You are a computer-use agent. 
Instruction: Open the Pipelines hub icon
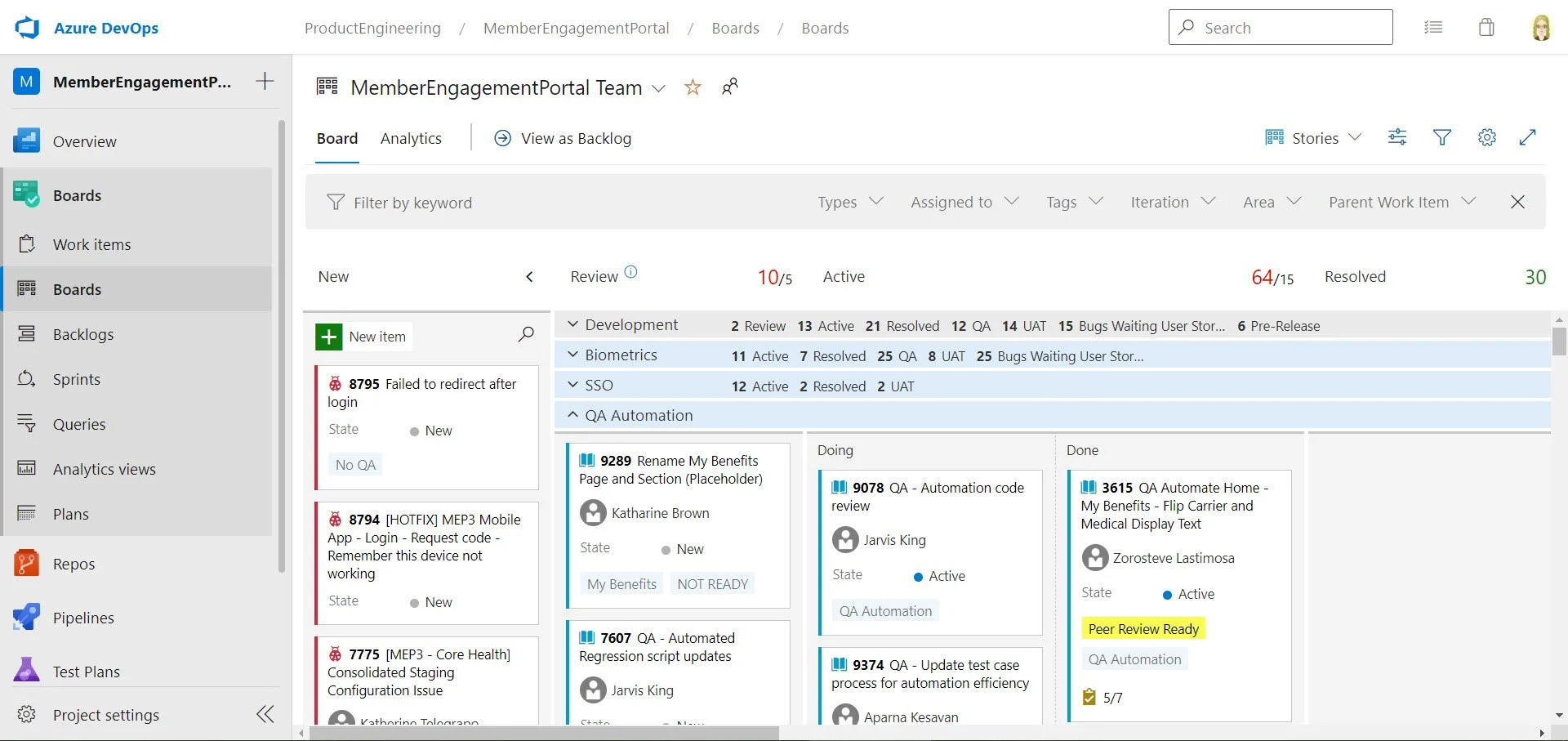point(26,618)
